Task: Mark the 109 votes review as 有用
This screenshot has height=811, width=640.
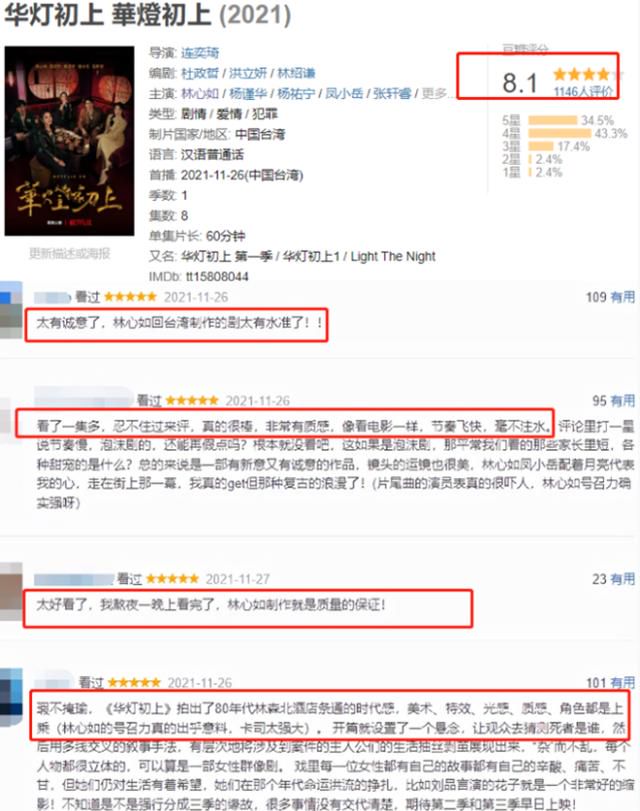Action: 622,297
